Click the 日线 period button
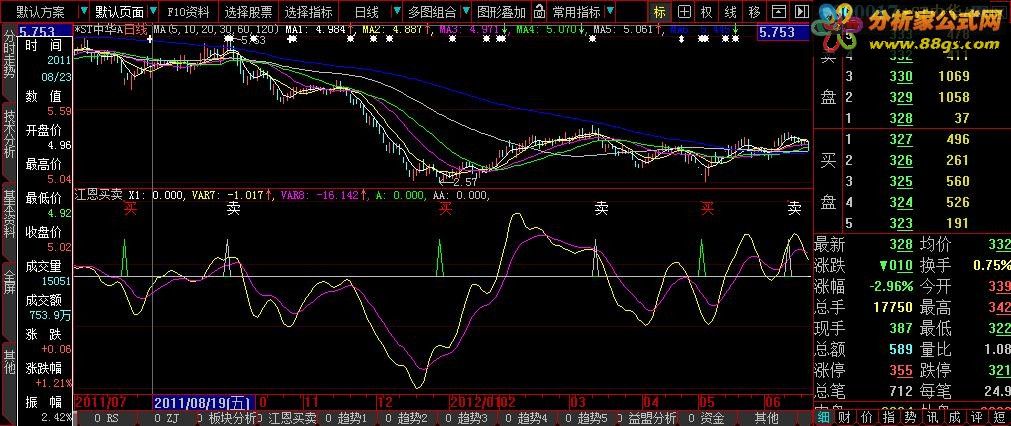This screenshot has width=1011, height=426. tap(366, 12)
